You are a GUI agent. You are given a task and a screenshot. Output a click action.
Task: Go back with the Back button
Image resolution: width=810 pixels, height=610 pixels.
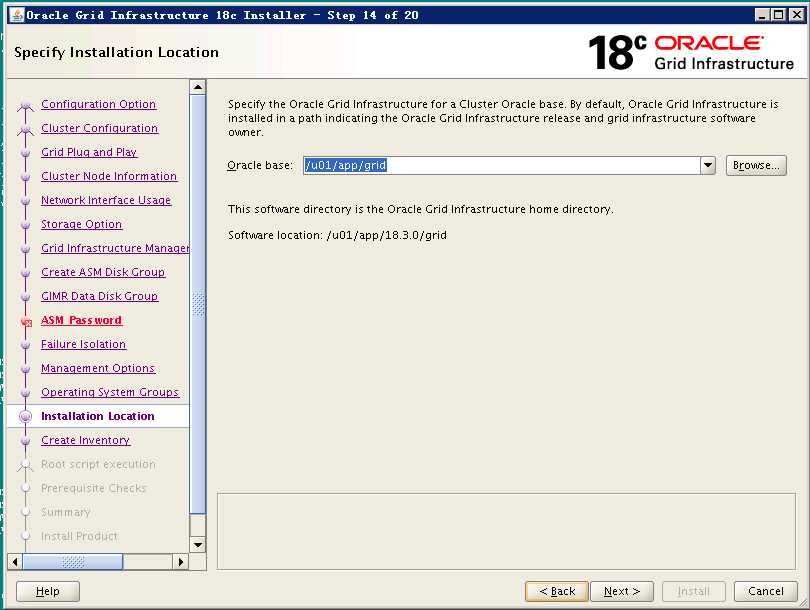click(557, 591)
